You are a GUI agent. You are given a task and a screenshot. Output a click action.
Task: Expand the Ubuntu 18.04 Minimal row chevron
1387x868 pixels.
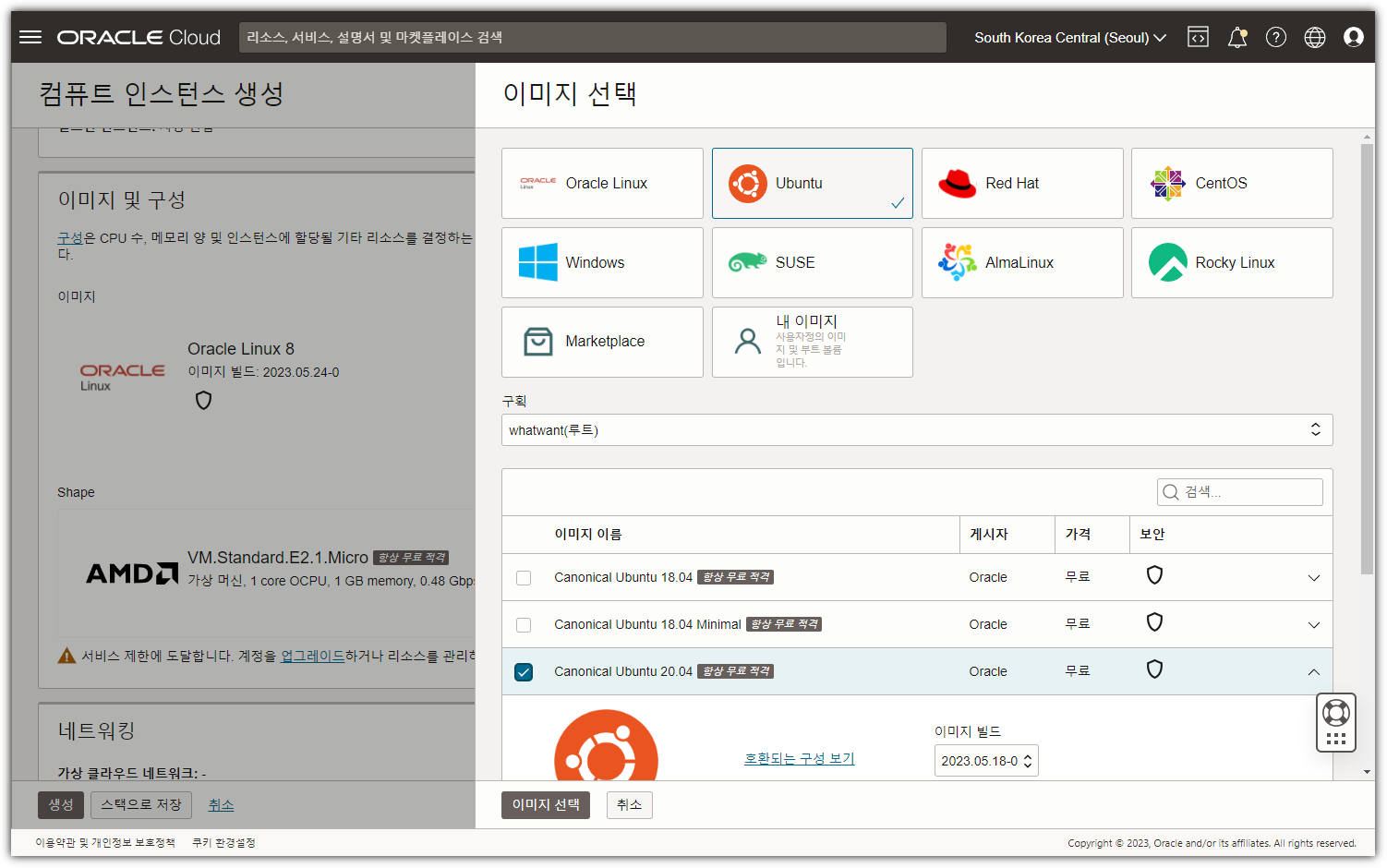click(x=1314, y=625)
